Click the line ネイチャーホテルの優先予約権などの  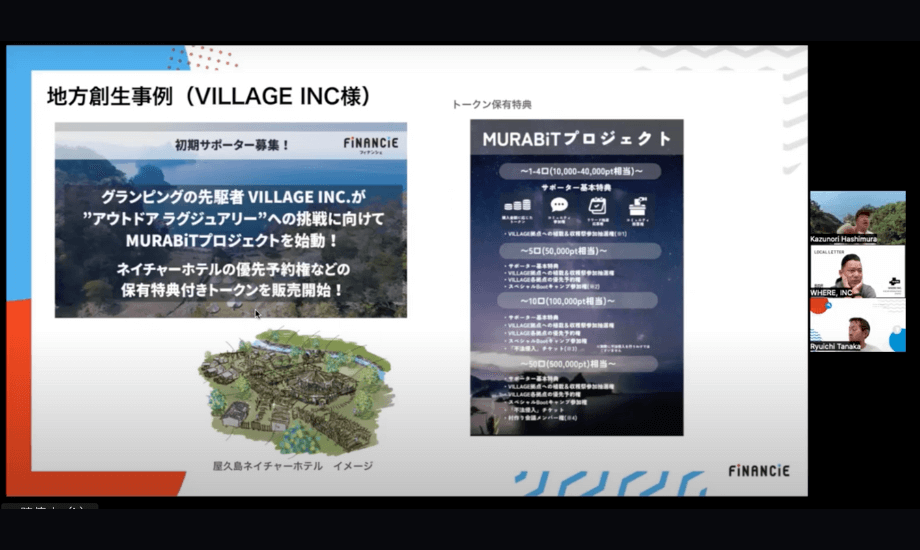233,269
